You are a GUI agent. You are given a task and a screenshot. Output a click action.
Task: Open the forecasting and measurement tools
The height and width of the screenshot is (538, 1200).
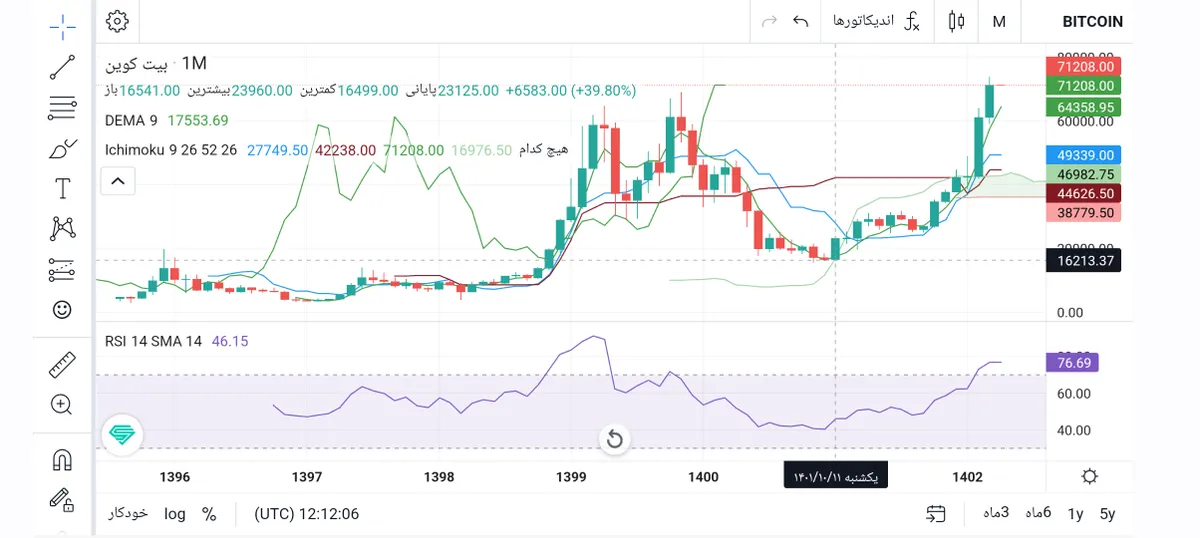pyautogui.click(x=62, y=269)
